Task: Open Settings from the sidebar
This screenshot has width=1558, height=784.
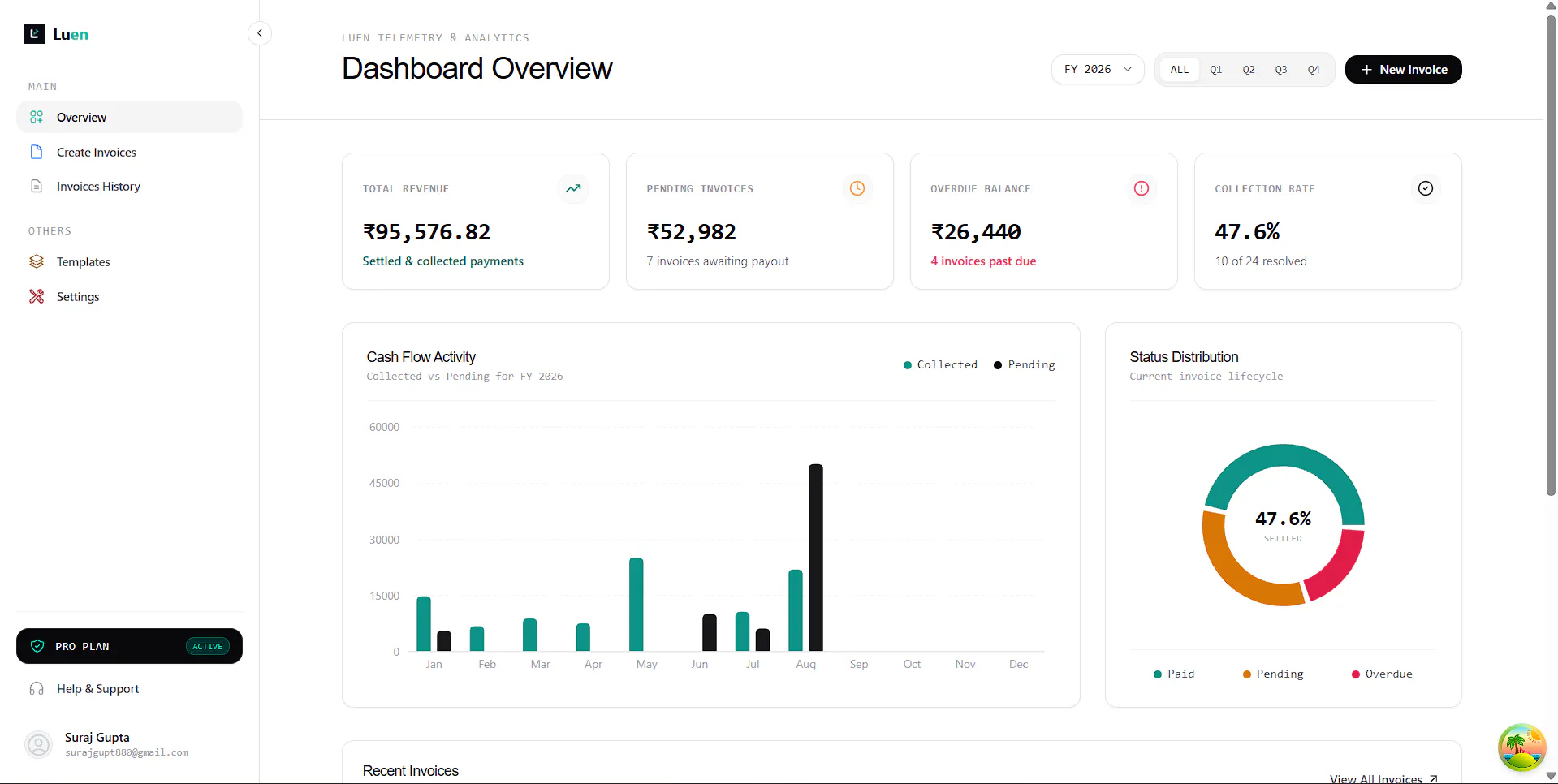Action: pyautogui.click(x=130, y=296)
